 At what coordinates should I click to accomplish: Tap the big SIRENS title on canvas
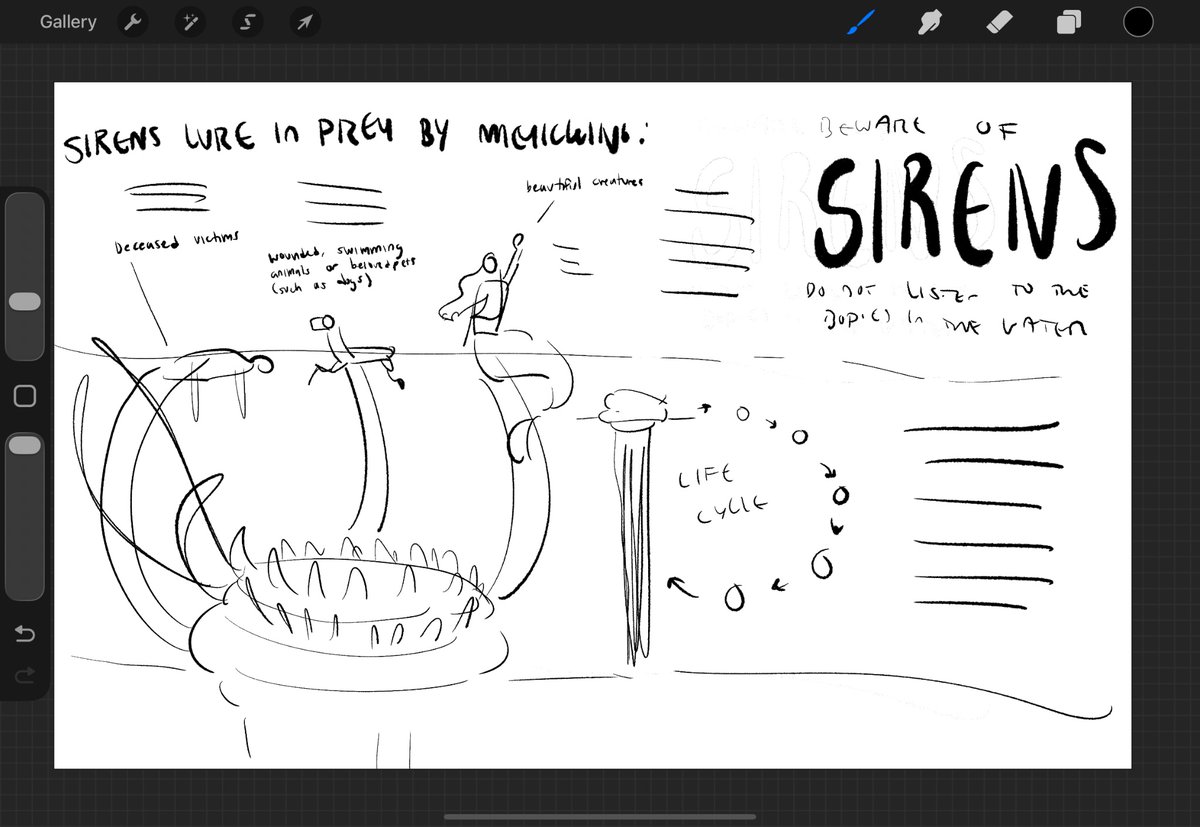coord(964,206)
